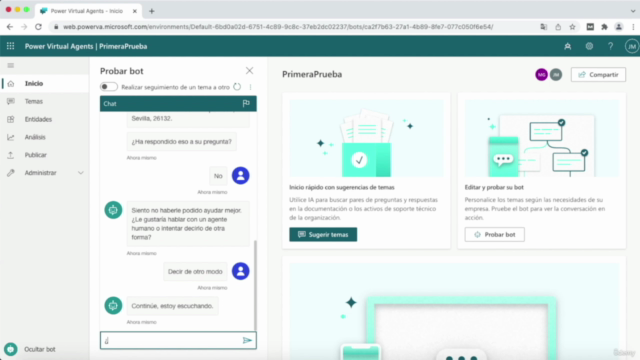Click the Probar bot card button
Image resolution: width=640 pixels, height=360 pixels.
point(495,235)
